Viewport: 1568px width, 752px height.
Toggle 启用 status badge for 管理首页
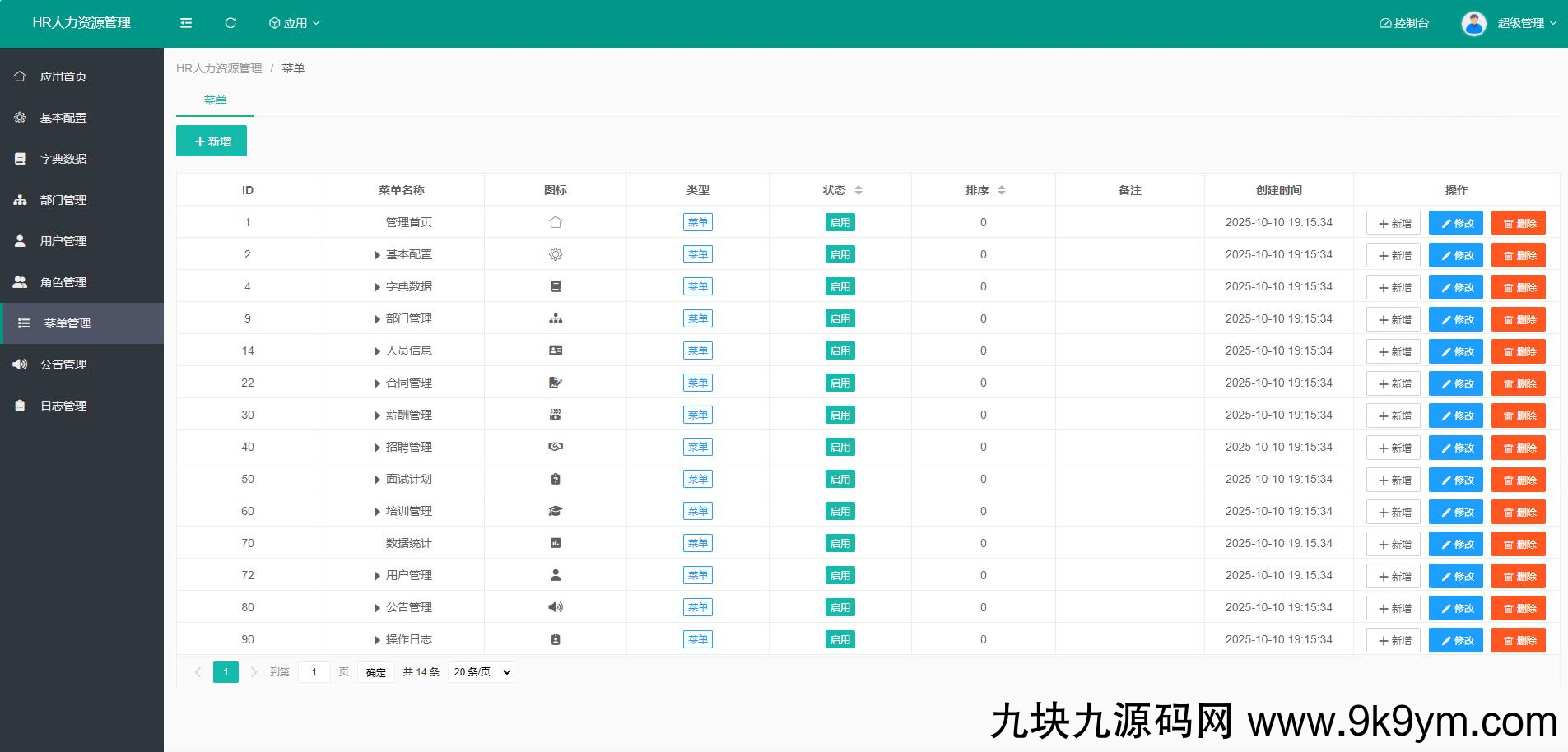[840, 222]
